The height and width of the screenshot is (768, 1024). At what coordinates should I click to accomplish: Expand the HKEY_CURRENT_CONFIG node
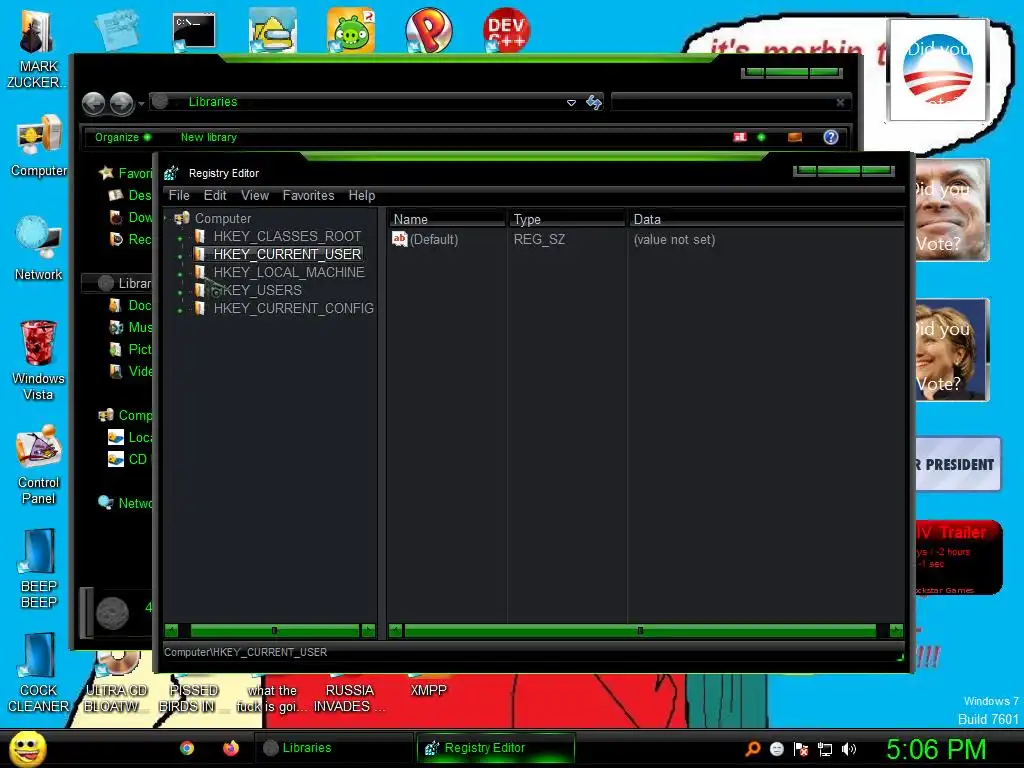coord(180,310)
